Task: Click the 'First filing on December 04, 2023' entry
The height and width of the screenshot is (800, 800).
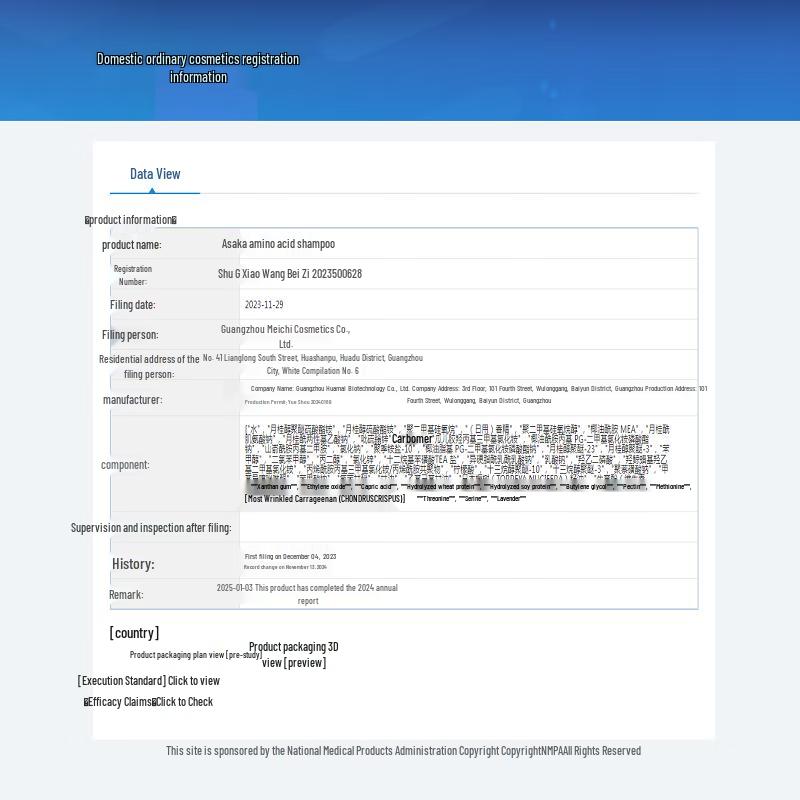Action: (x=290, y=557)
